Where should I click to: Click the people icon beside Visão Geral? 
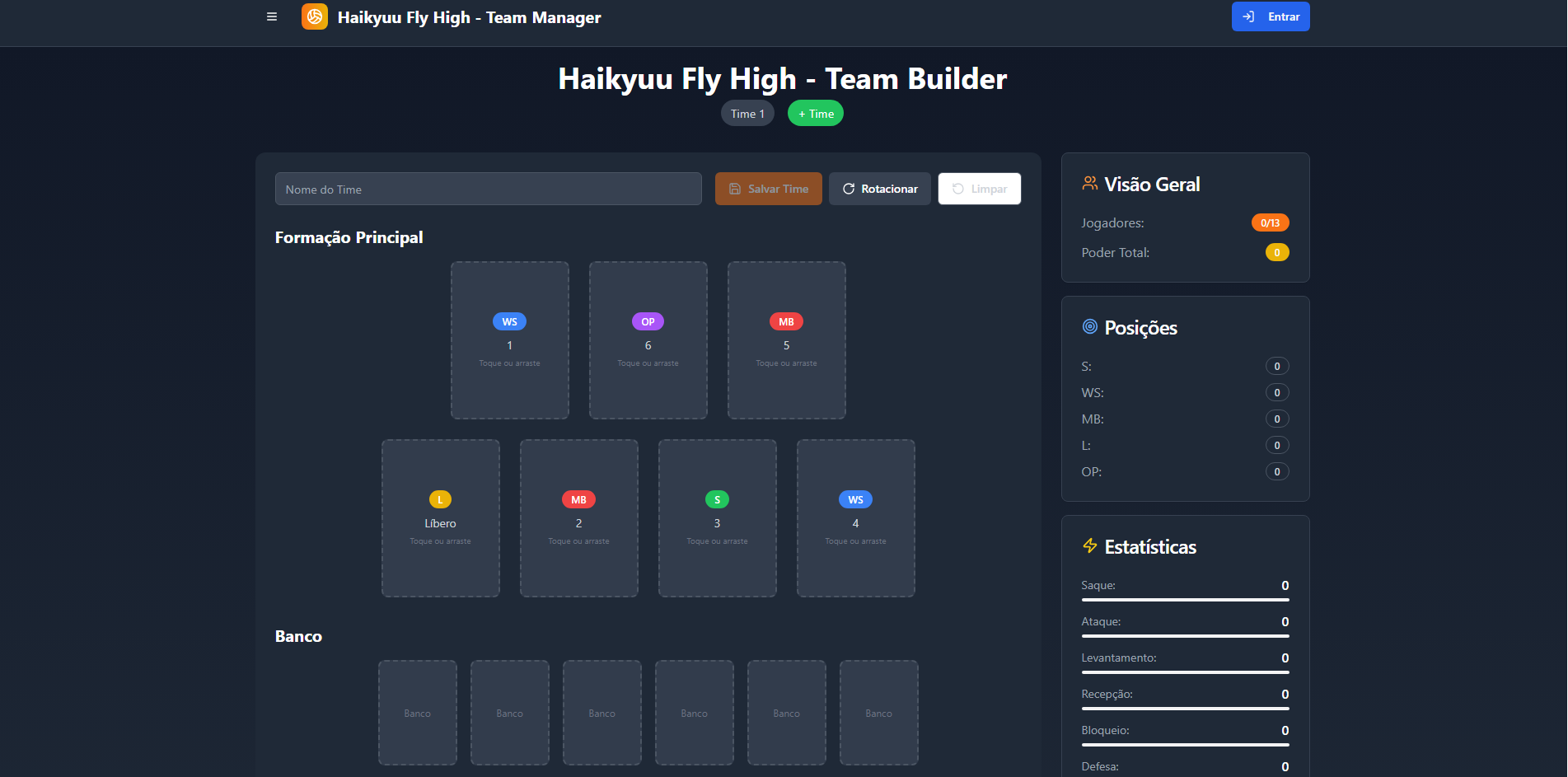click(x=1090, y=184)
